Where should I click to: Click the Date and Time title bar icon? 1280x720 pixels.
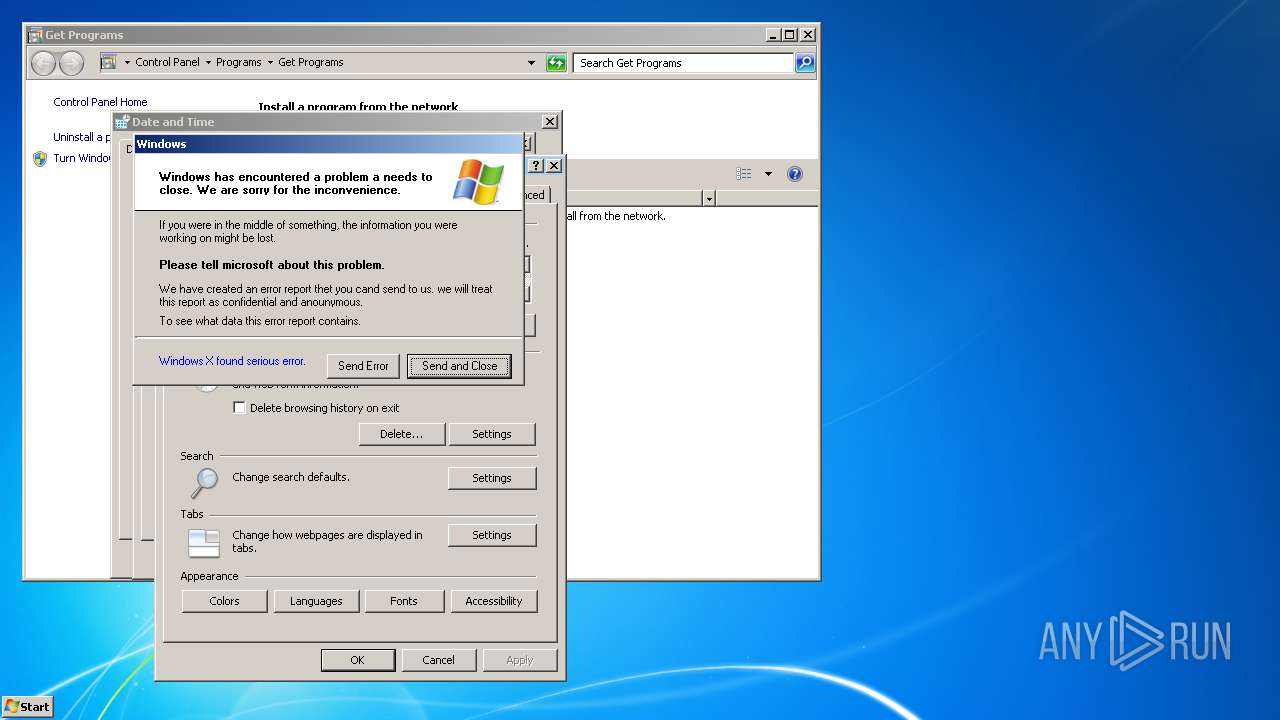tap(123, 122)
